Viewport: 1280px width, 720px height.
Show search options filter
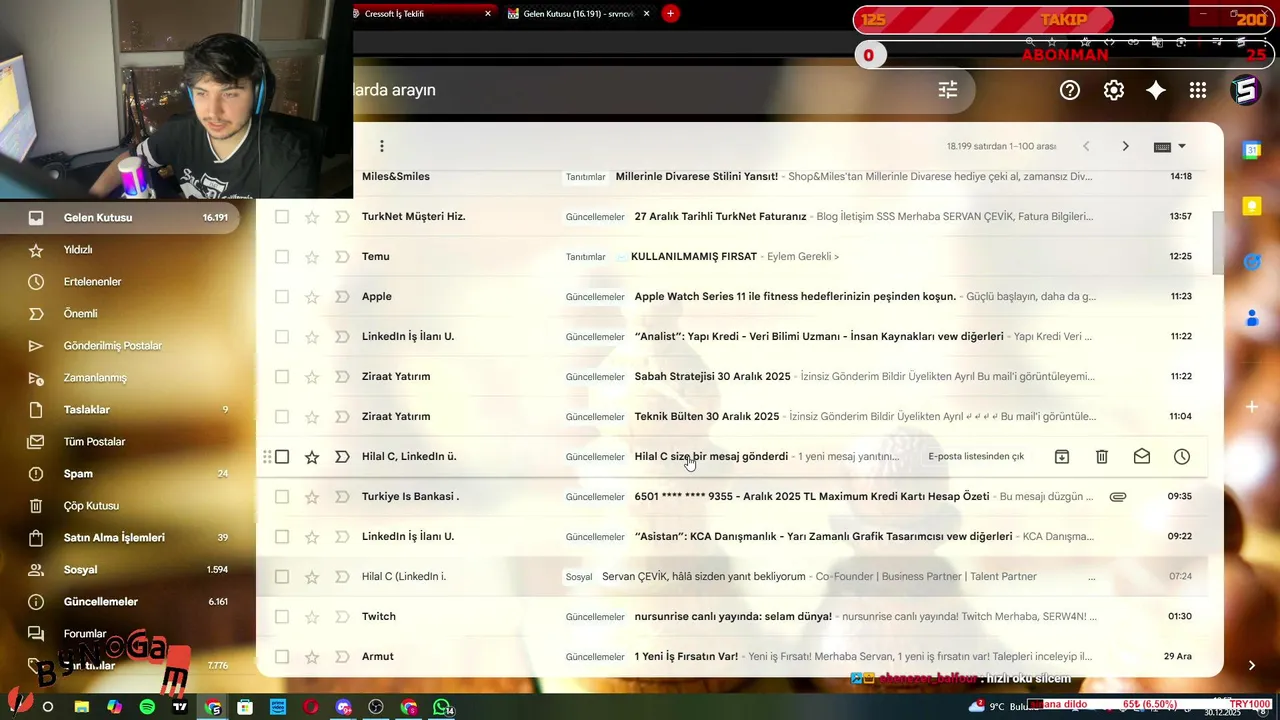(x=948, y=90)
